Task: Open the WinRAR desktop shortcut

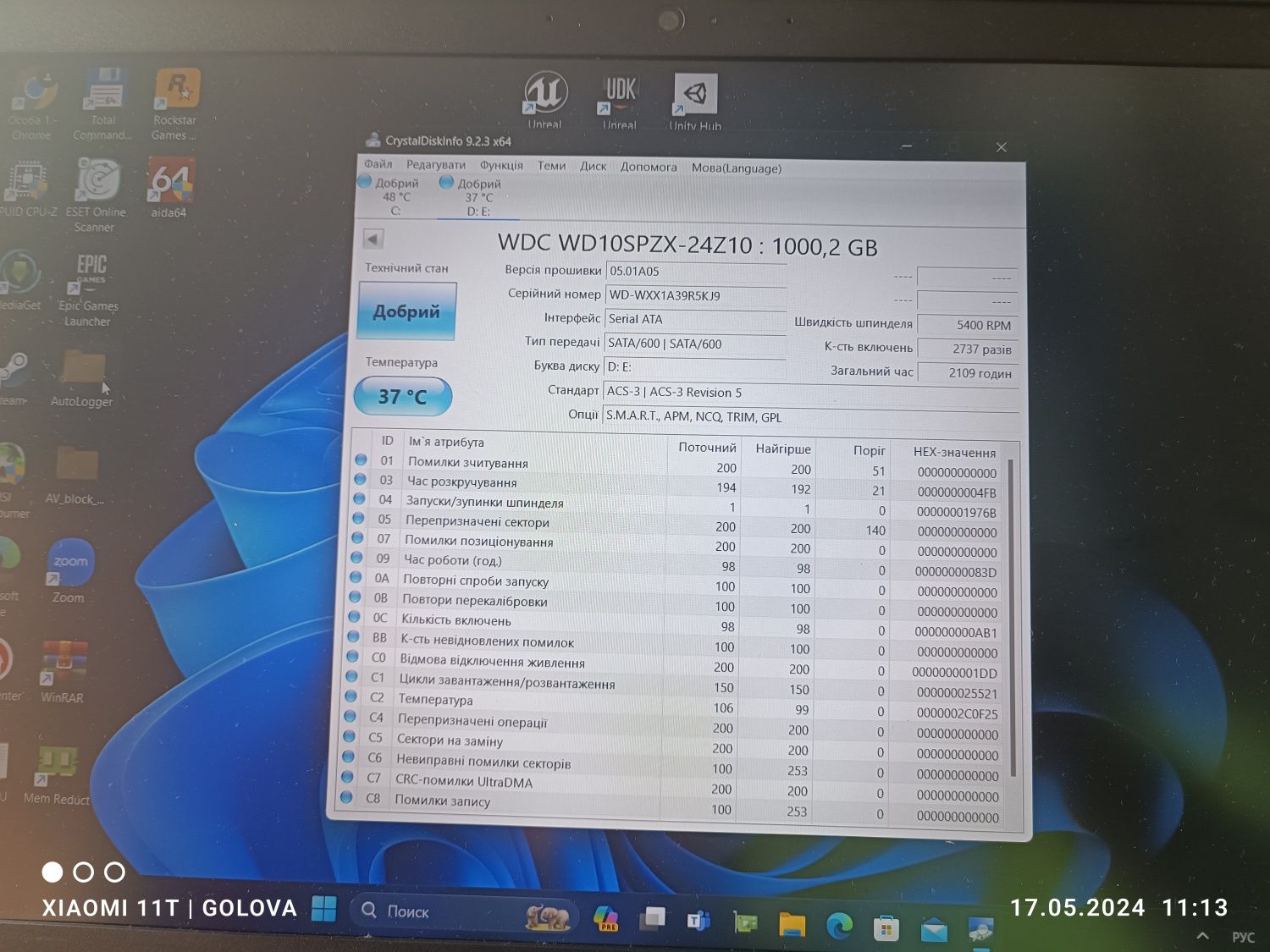Action: (x=63, y=672)
